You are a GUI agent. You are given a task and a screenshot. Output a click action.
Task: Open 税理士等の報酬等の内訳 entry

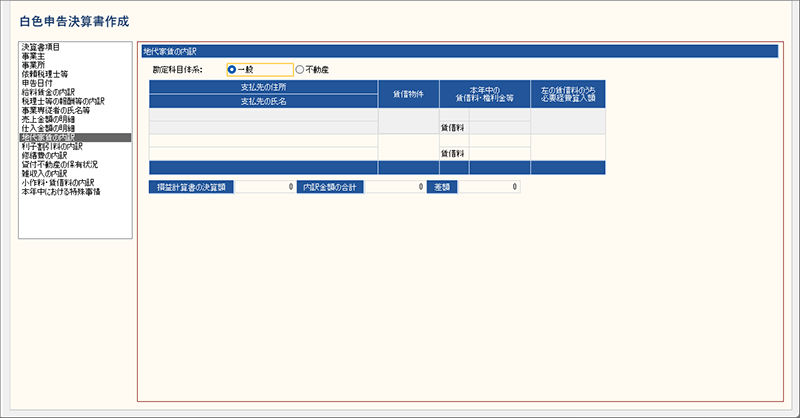tap(62, 101)
